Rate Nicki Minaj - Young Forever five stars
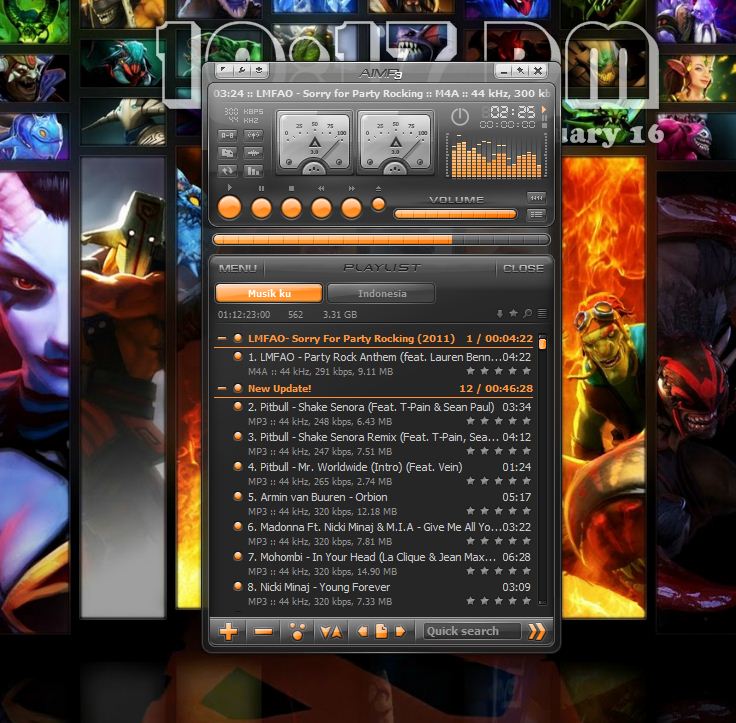 pyautogui.click(x=527, y=601)
